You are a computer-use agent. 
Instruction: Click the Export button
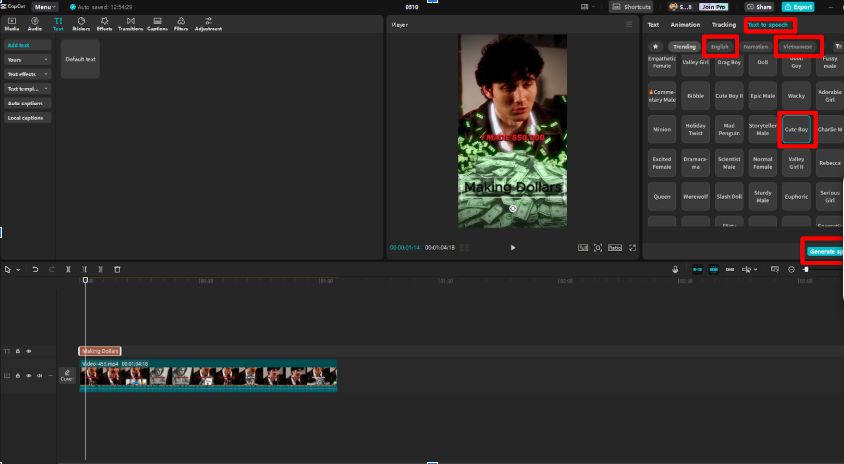[x=798, y=6]
